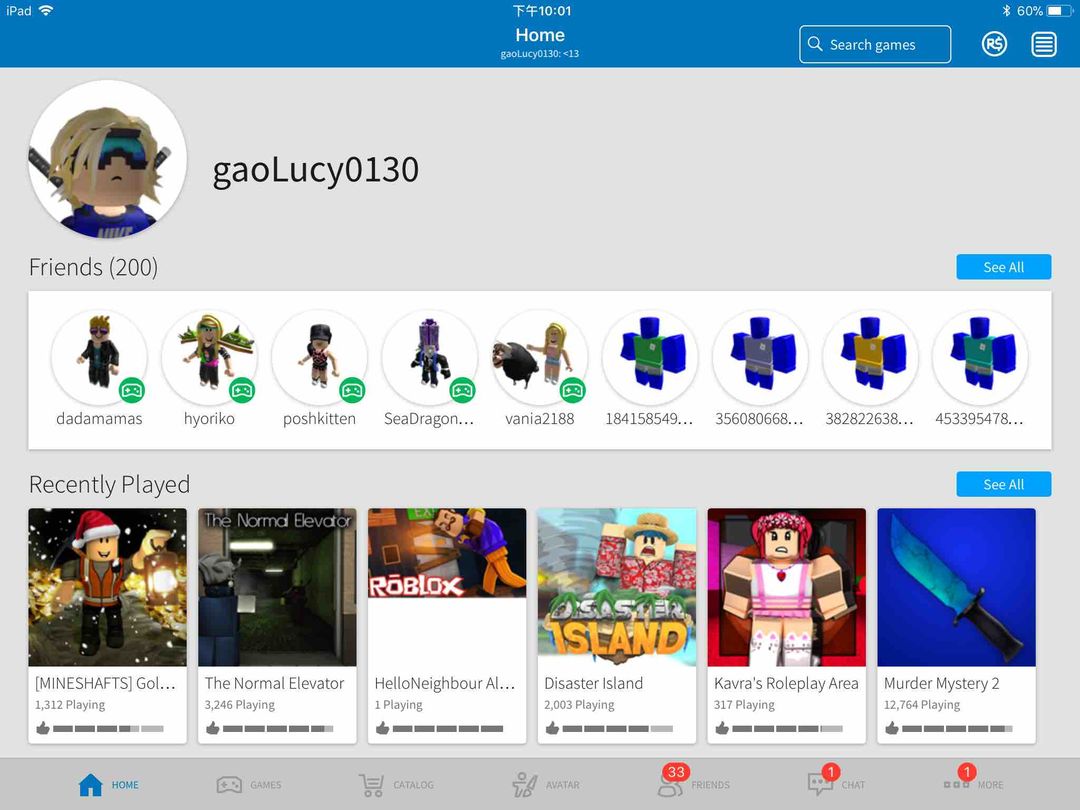This screenshot has width=1080, height=810.
Task: Open the hamburger menu icon in header
Action: (x=1043, y=44)
